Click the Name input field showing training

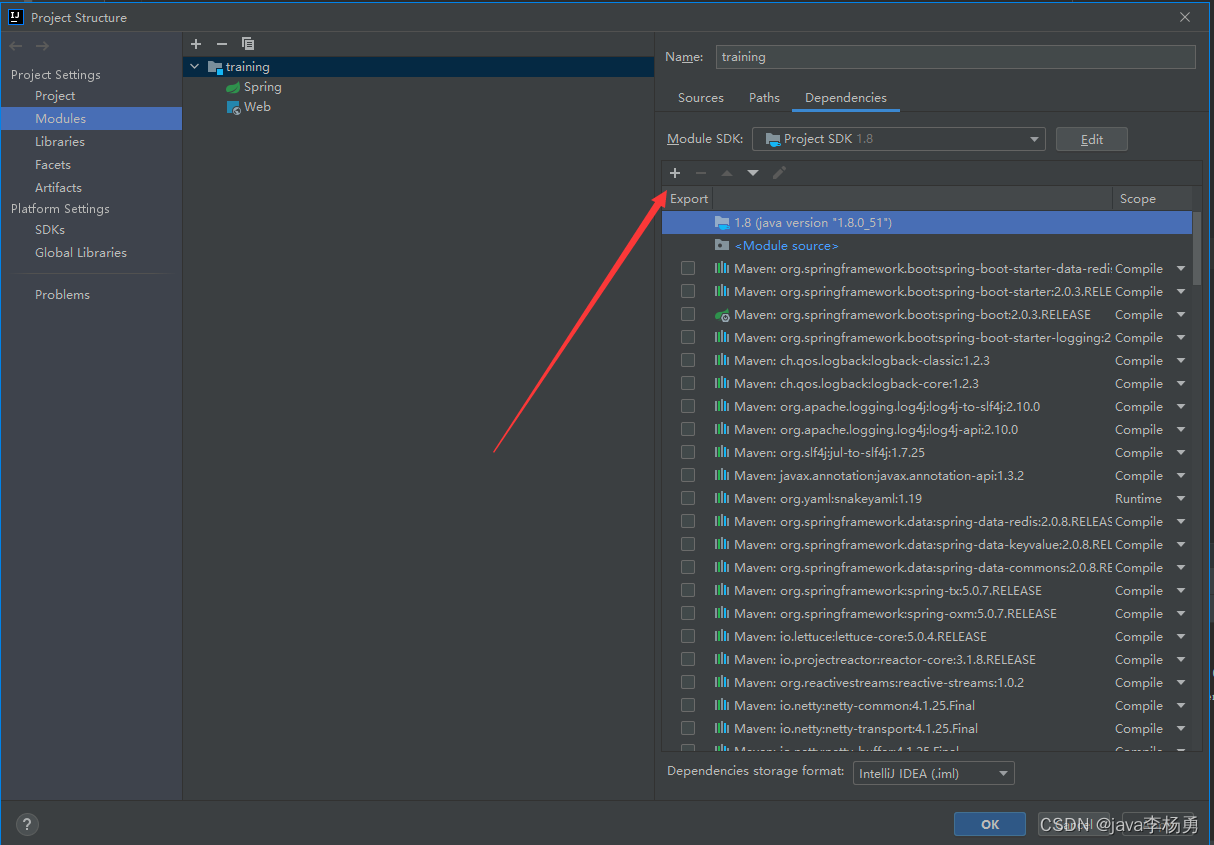point(955,57)
